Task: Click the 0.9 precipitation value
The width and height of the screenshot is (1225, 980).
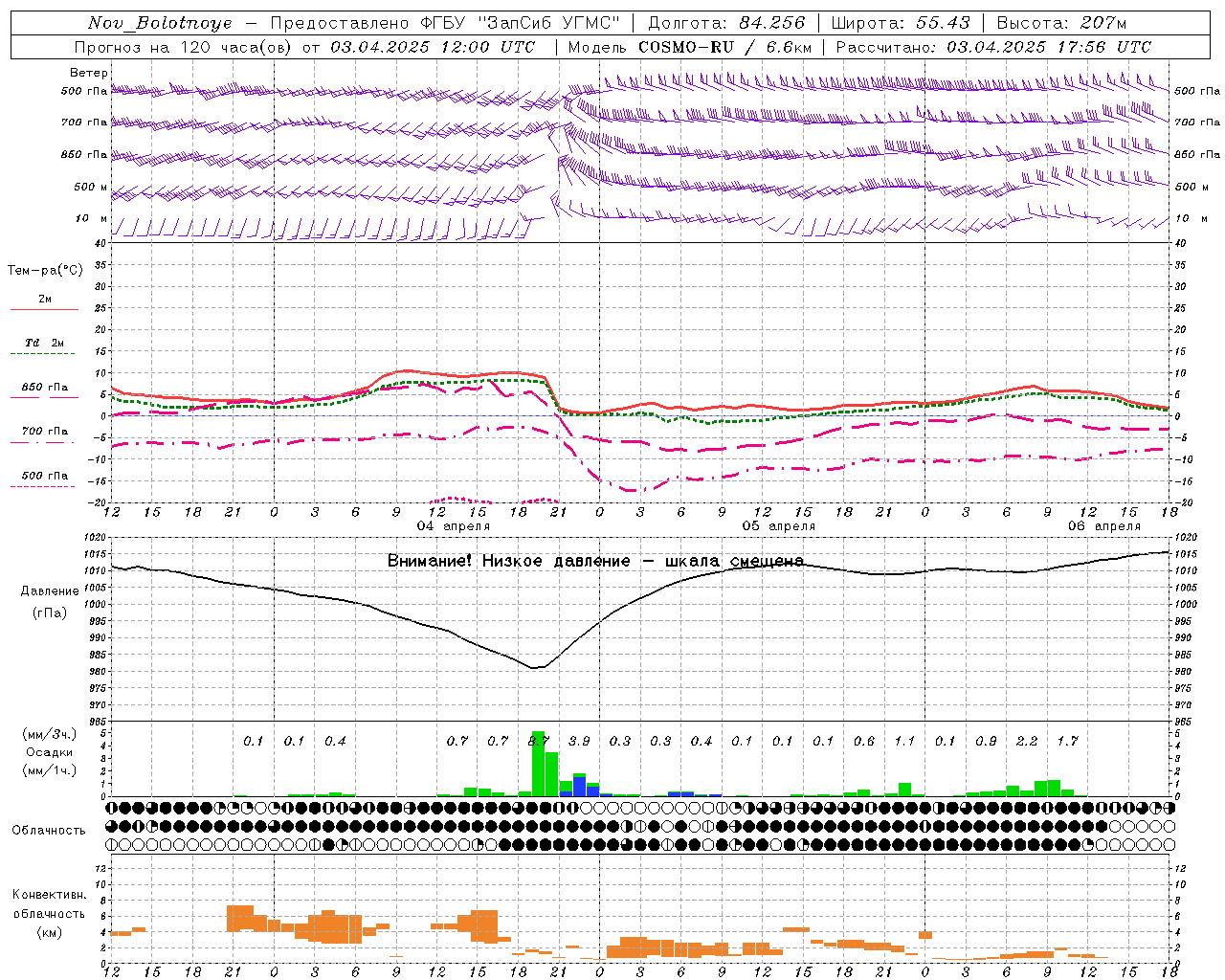Action: coord(986,742)
